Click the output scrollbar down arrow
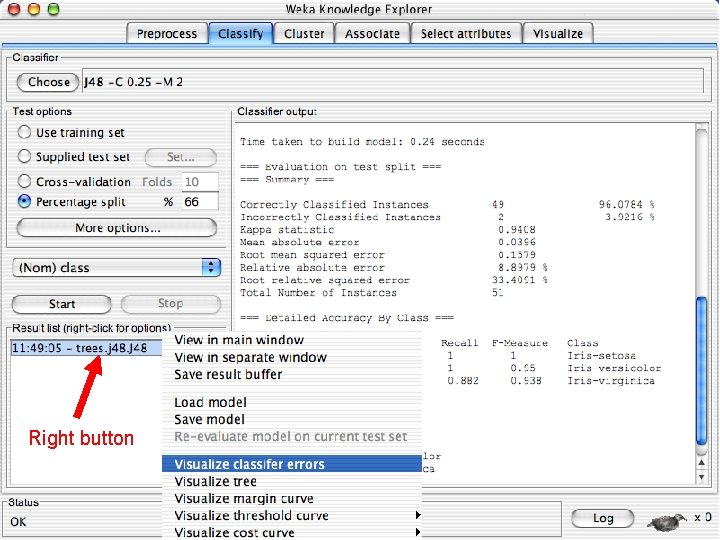Image resolution: width=720 pixels, height=540 pixels. [701, 477]
